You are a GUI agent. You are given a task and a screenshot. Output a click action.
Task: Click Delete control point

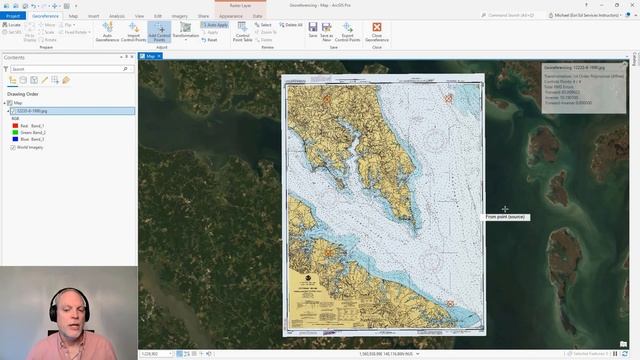click(x=263, y=40)
